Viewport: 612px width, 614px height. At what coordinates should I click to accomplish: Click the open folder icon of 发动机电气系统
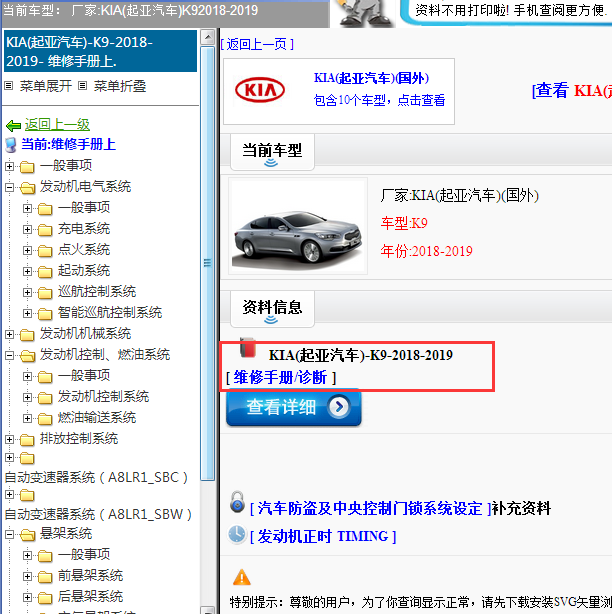pos(27,188)
